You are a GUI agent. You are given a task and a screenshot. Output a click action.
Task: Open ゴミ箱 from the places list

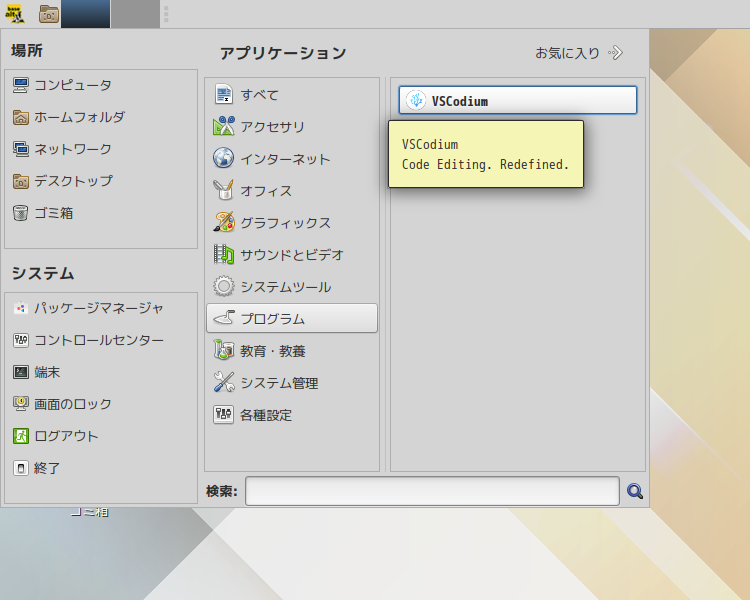[x=101, y=213]
